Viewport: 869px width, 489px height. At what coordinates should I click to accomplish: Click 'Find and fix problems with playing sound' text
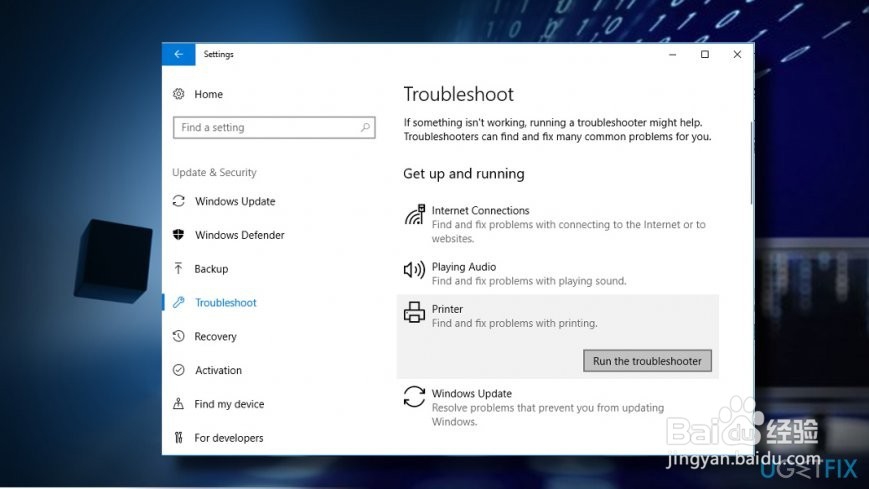coord(529,281)
